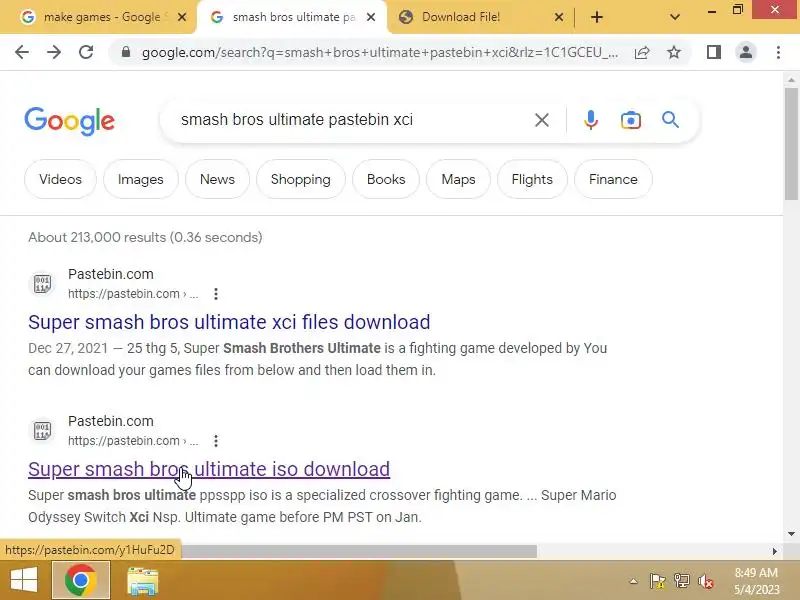
Task: Filter results by Videos
Action: [60, 179]
